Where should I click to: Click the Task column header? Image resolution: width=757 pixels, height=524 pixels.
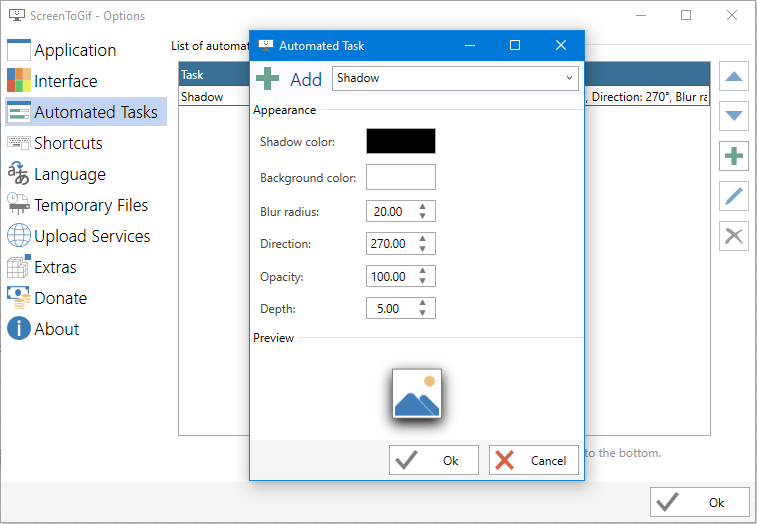tap(214, 75)
